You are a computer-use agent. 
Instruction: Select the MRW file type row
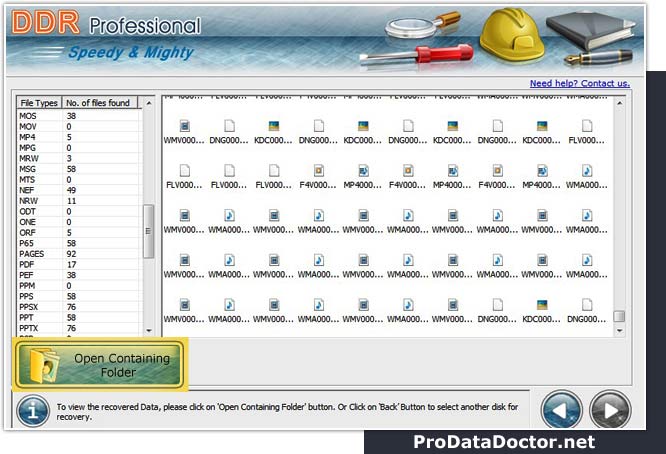(x=79, y=158)
